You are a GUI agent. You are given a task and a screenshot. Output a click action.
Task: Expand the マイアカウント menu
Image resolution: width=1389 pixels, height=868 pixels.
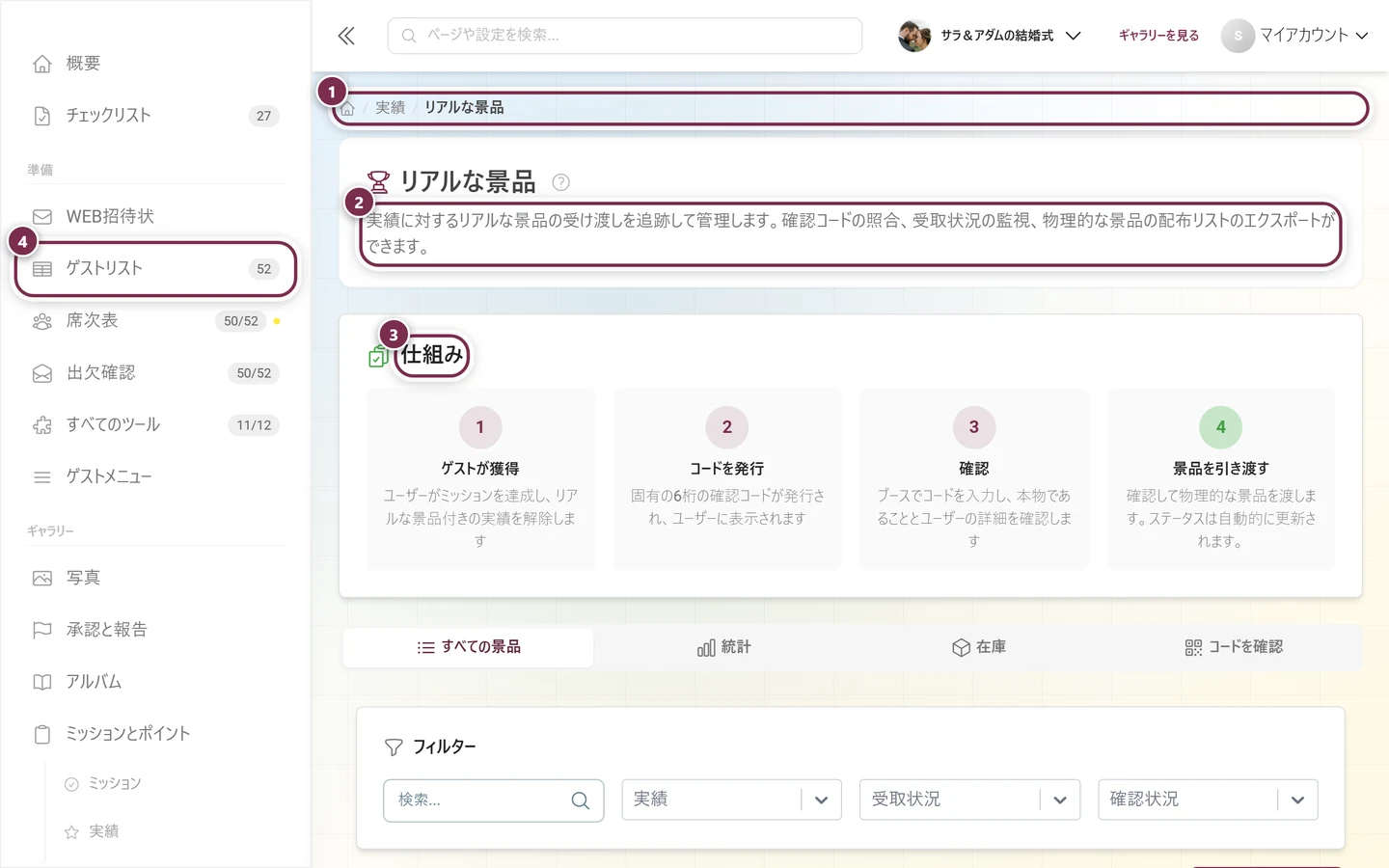[x=1295, y=36]
